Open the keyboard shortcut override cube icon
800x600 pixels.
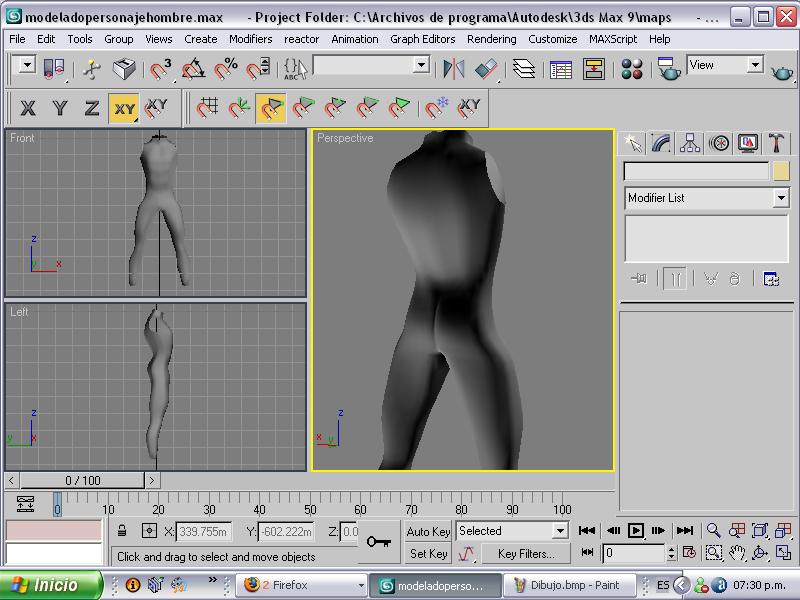[x=124, y=69]
